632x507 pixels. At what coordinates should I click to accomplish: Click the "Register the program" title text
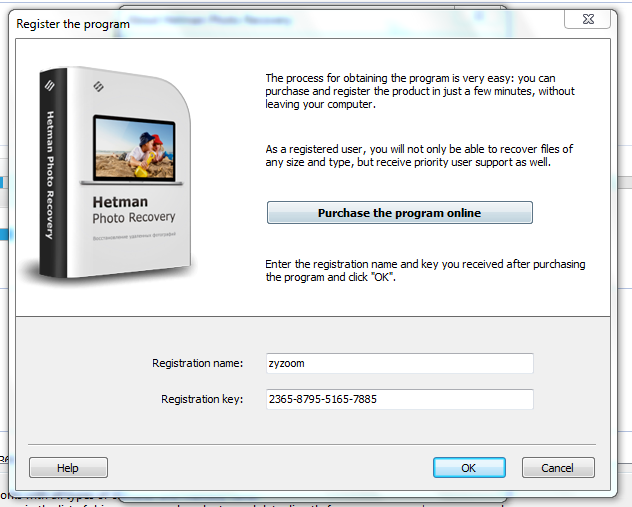[x=73, y=24]
